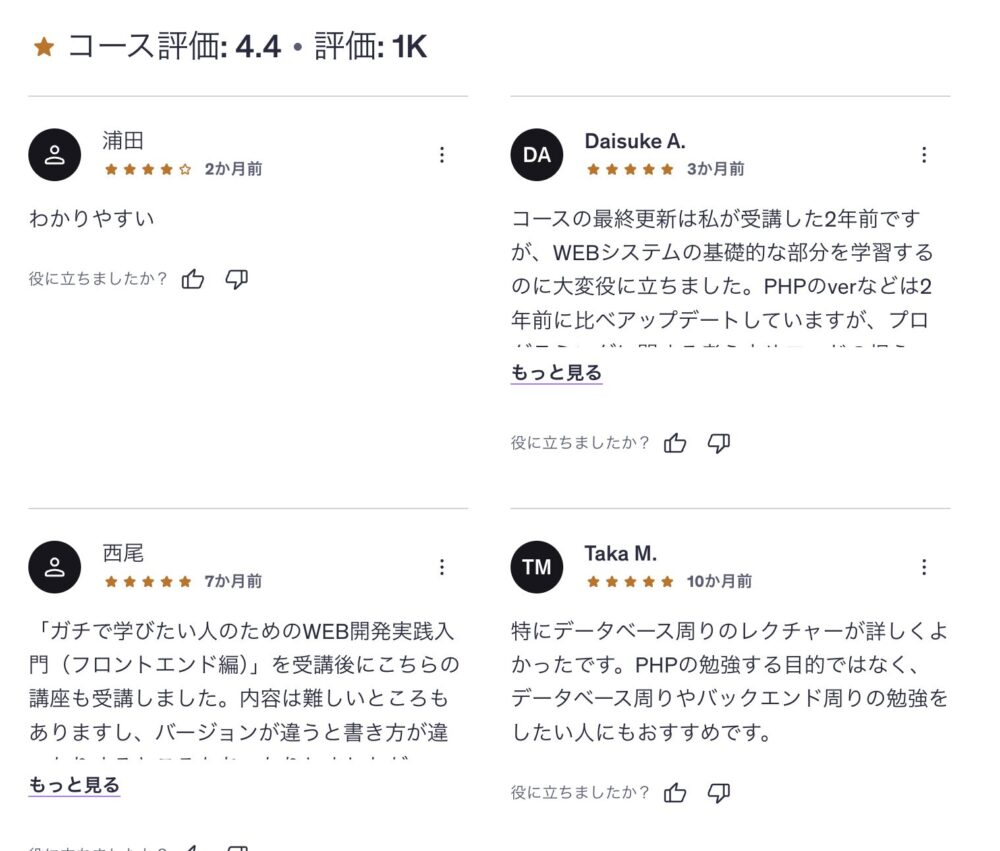Open three-dot menu on 西尾's review
The height and width of the screenshot is (851, 1000).
[x=442, y=567]
